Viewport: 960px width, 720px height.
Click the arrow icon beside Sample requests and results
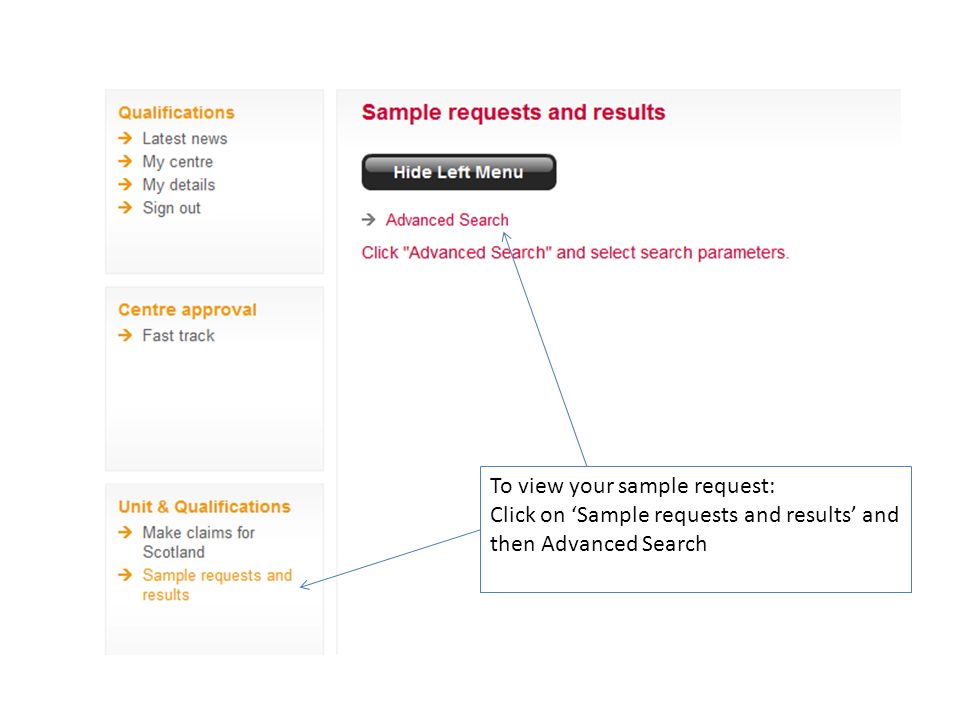click(x=125, y=575)
